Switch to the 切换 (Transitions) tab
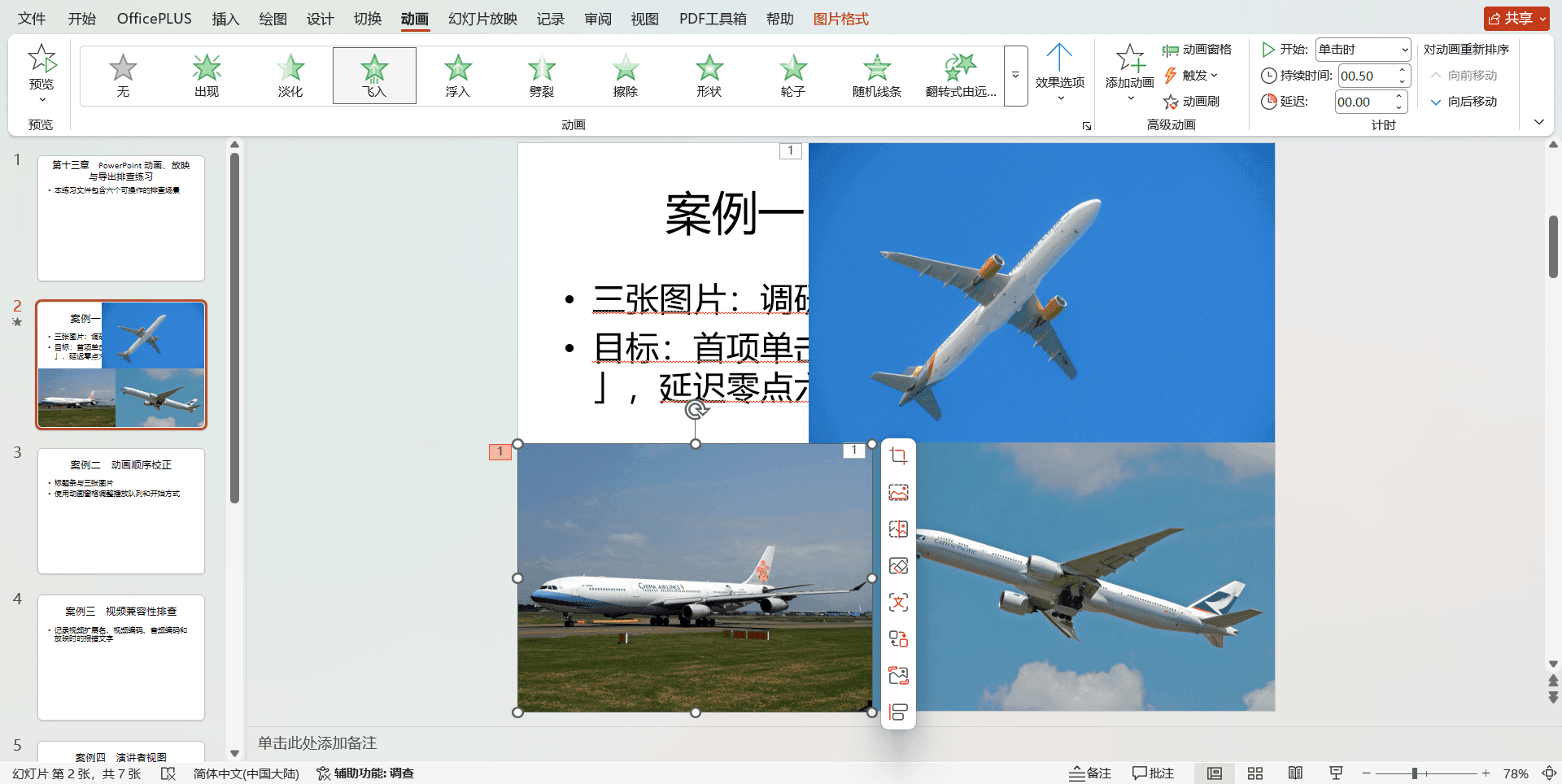 tap(368, 19)
